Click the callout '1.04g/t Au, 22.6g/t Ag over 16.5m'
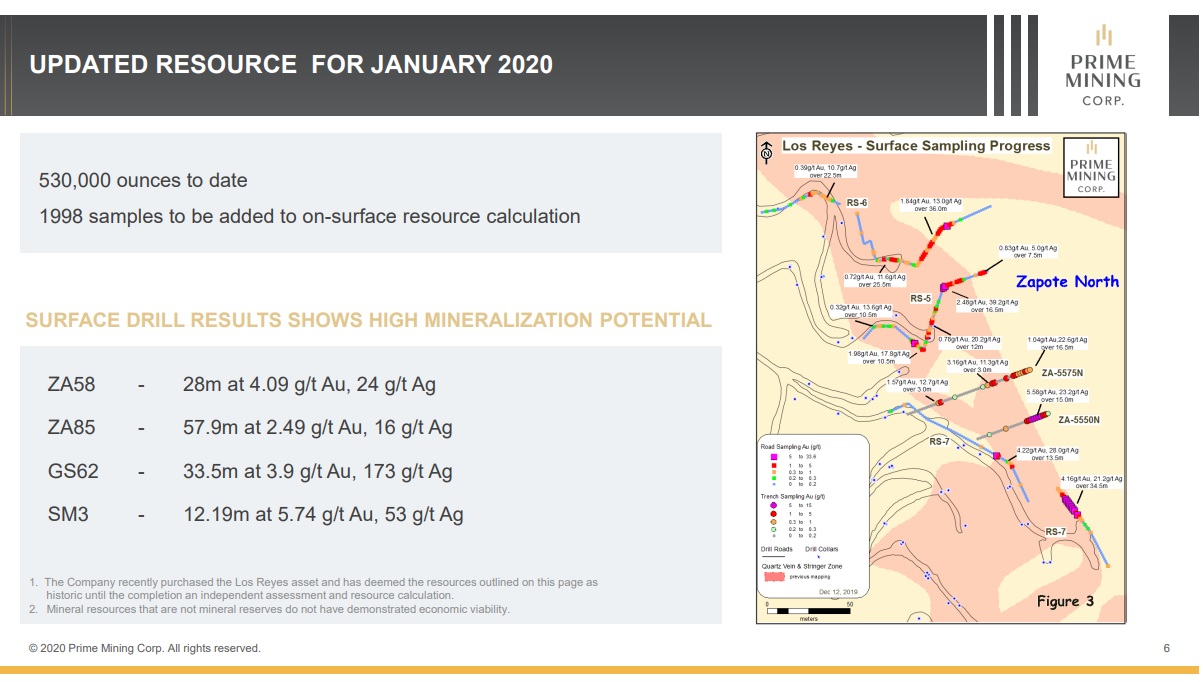Image resolution: width=1203 pixels, height=682 pixels. pos(1057,343)
